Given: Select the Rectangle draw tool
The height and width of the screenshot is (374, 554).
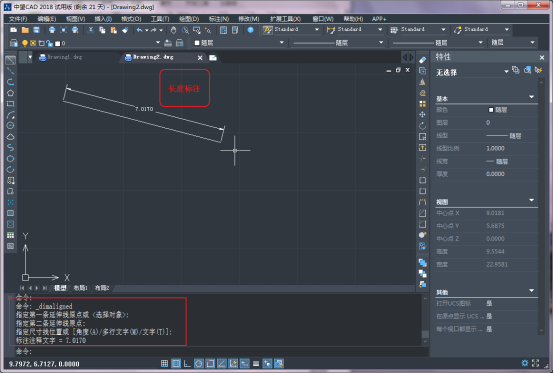Looking at the screenshot, I should pyautogui.click(x=10, y=104).
